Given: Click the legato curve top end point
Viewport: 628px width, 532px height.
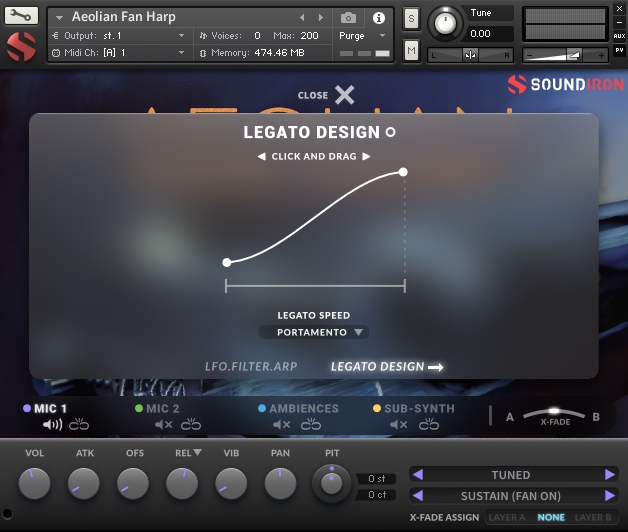Looking at the screenshot, I should tap(403, 172).
